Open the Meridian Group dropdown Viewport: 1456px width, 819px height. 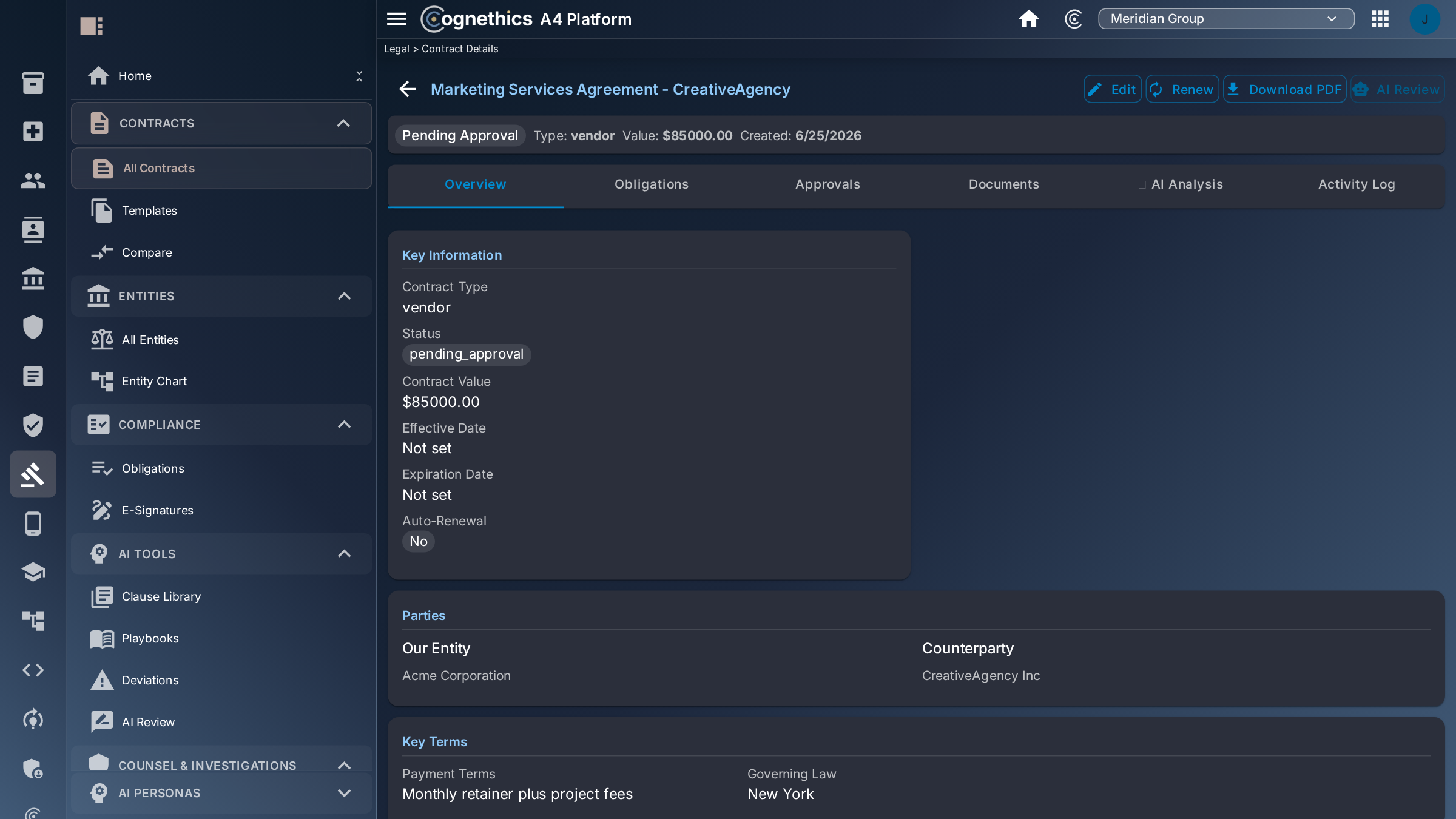[x=1226, y=19]
